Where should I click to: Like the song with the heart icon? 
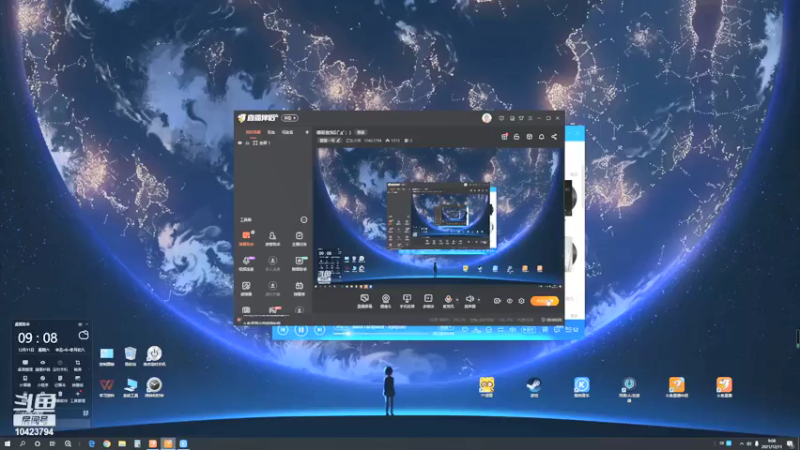pos(465,330)
